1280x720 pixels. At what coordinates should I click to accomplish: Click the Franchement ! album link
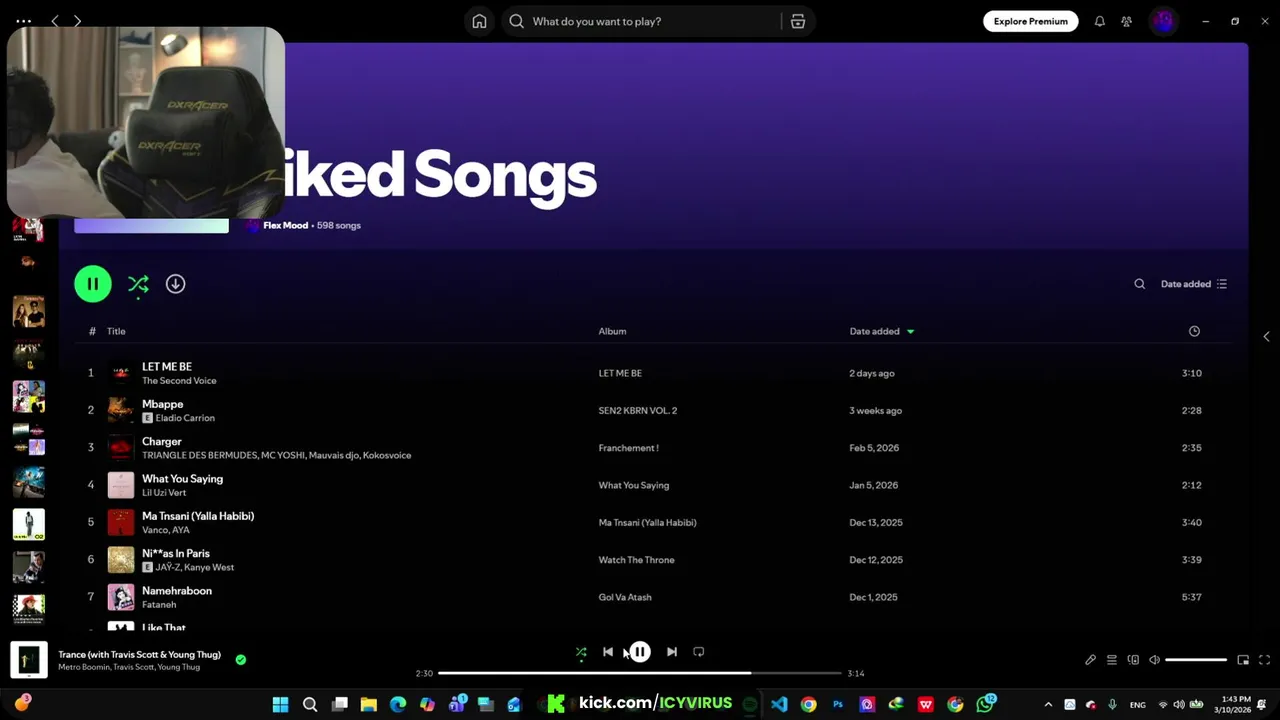pos(628,448)
